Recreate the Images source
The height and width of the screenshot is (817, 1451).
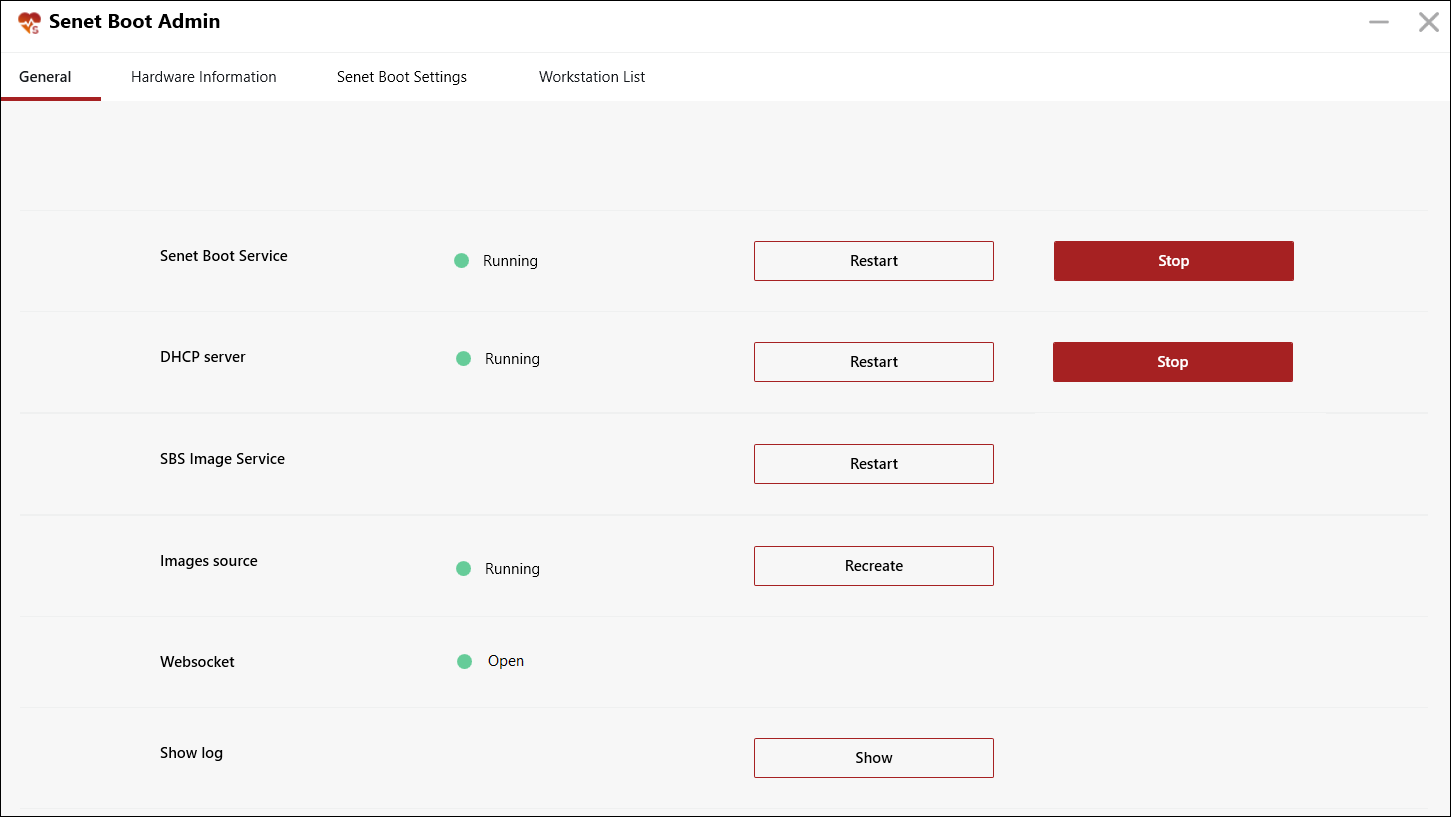click(874, 566)
